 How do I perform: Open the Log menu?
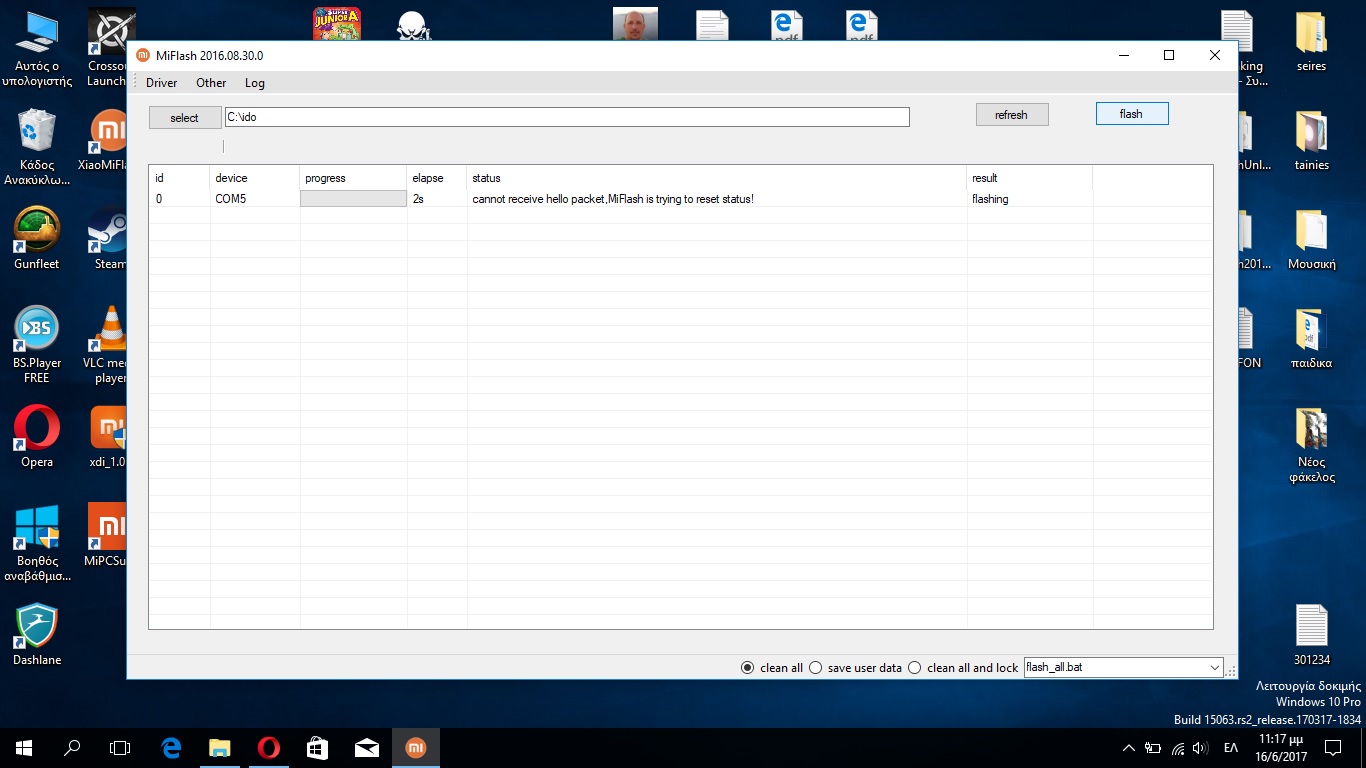click(x=254, y=83)
